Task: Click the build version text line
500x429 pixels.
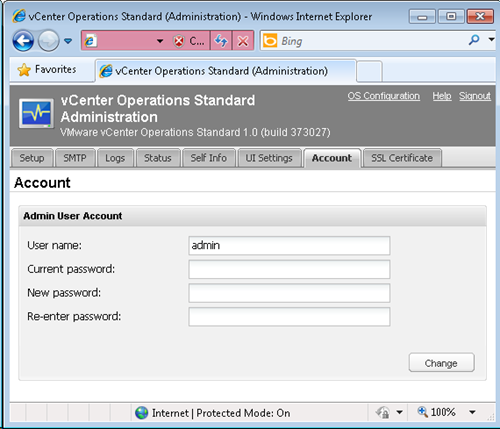Action: (195, 132)
